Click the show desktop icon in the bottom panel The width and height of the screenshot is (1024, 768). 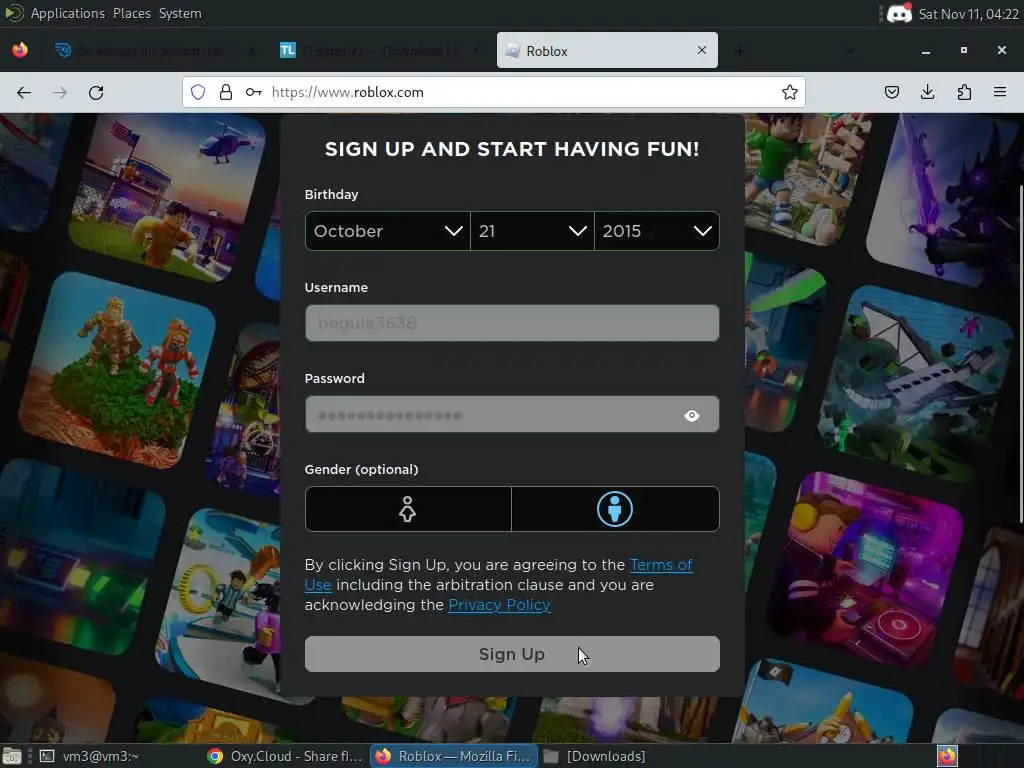(x=12, y=756)
